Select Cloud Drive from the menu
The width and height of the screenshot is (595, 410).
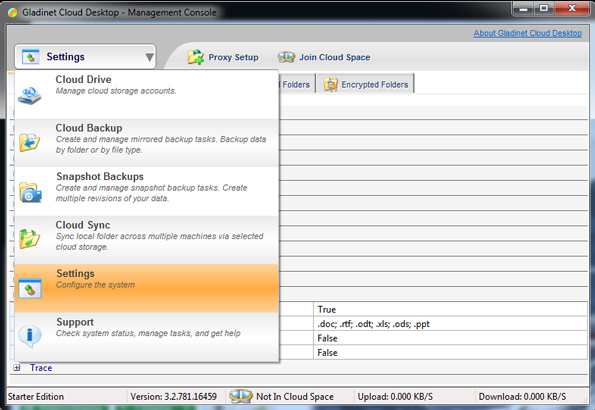click(146, 94)
